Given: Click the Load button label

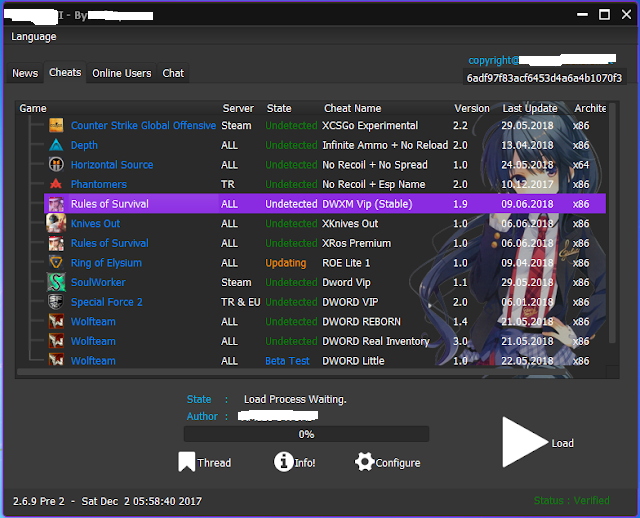Looking at the screenshot, I should coord(562,443).
